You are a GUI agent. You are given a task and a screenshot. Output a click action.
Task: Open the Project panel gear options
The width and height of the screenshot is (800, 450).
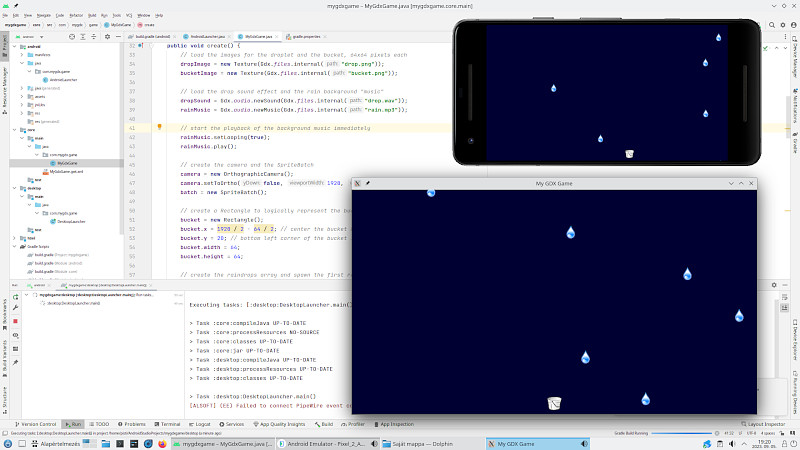pyautogui.click(x=107, y=37)
